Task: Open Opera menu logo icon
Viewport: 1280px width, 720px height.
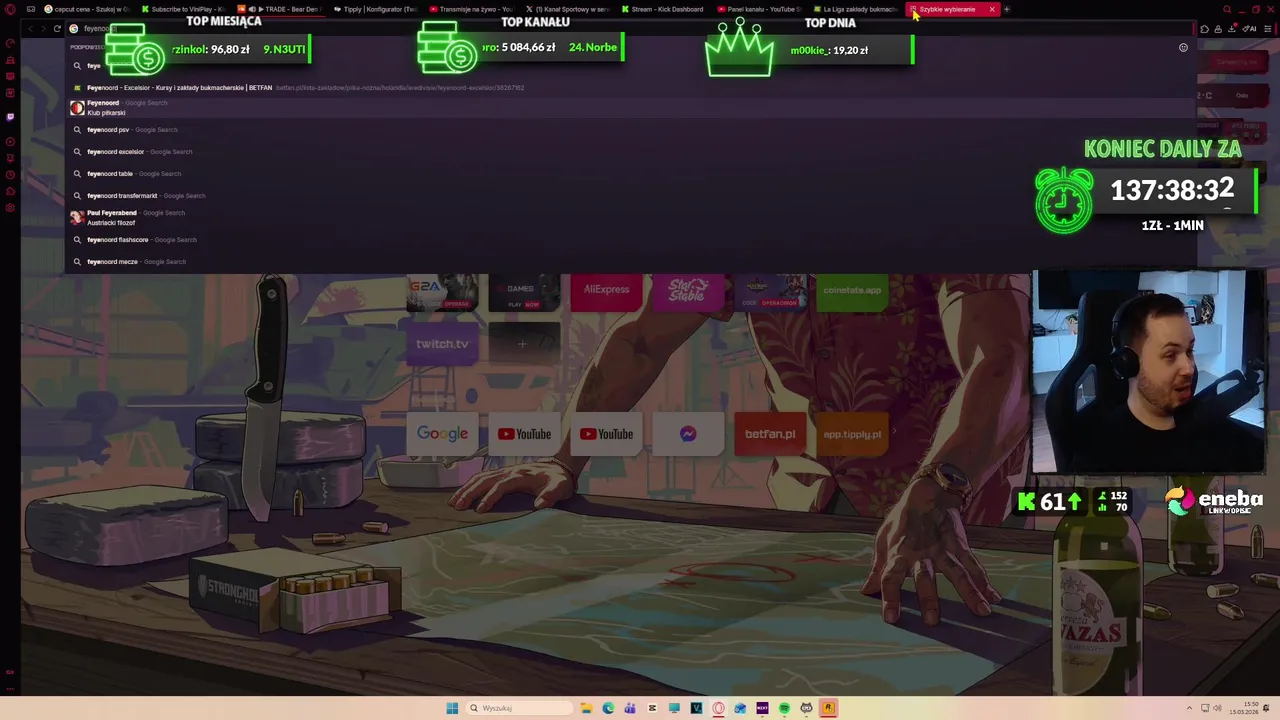Action: click(x=10, y=9)
